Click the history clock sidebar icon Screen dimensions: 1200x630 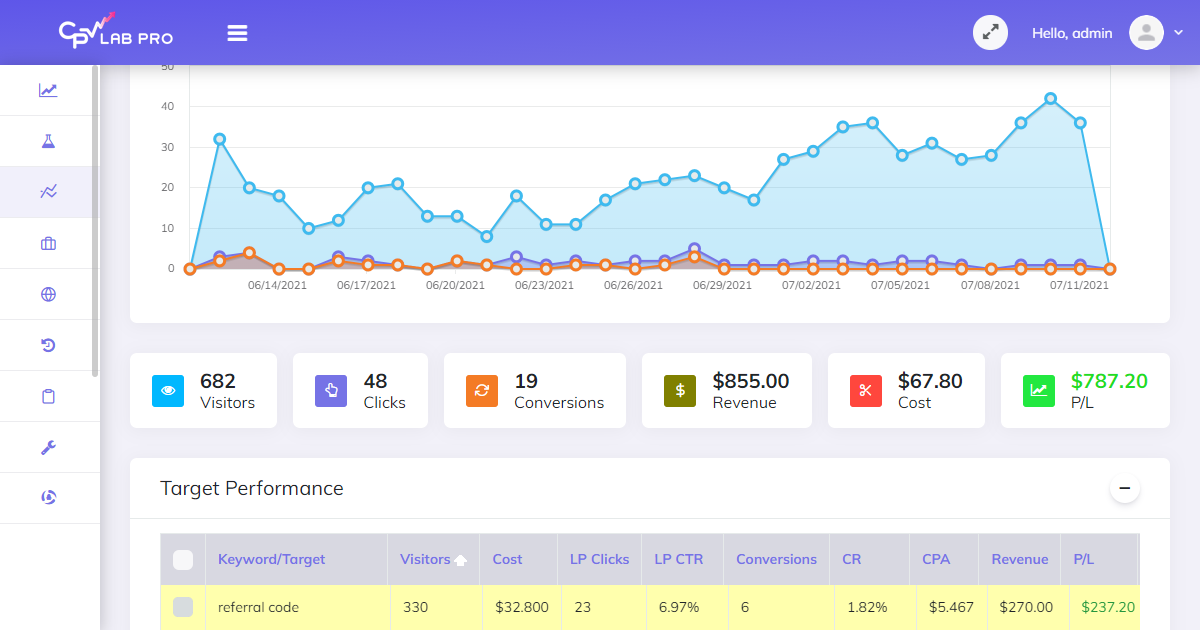(48, 345)
